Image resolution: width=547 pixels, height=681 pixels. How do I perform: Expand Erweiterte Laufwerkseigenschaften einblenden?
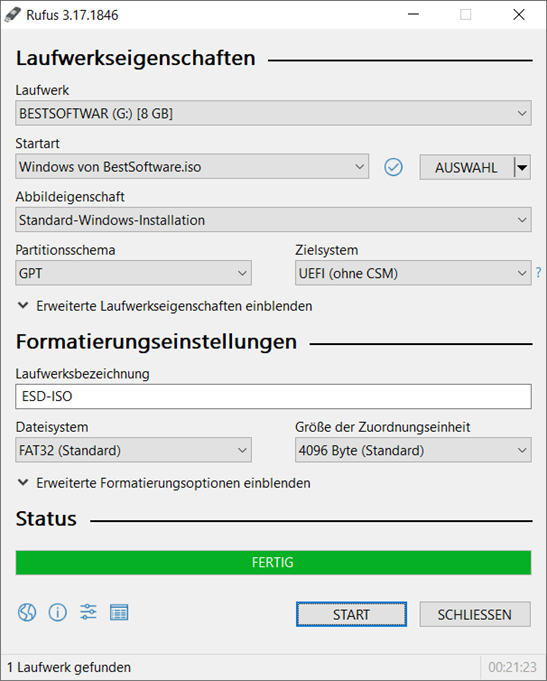(x=165, y=306)
